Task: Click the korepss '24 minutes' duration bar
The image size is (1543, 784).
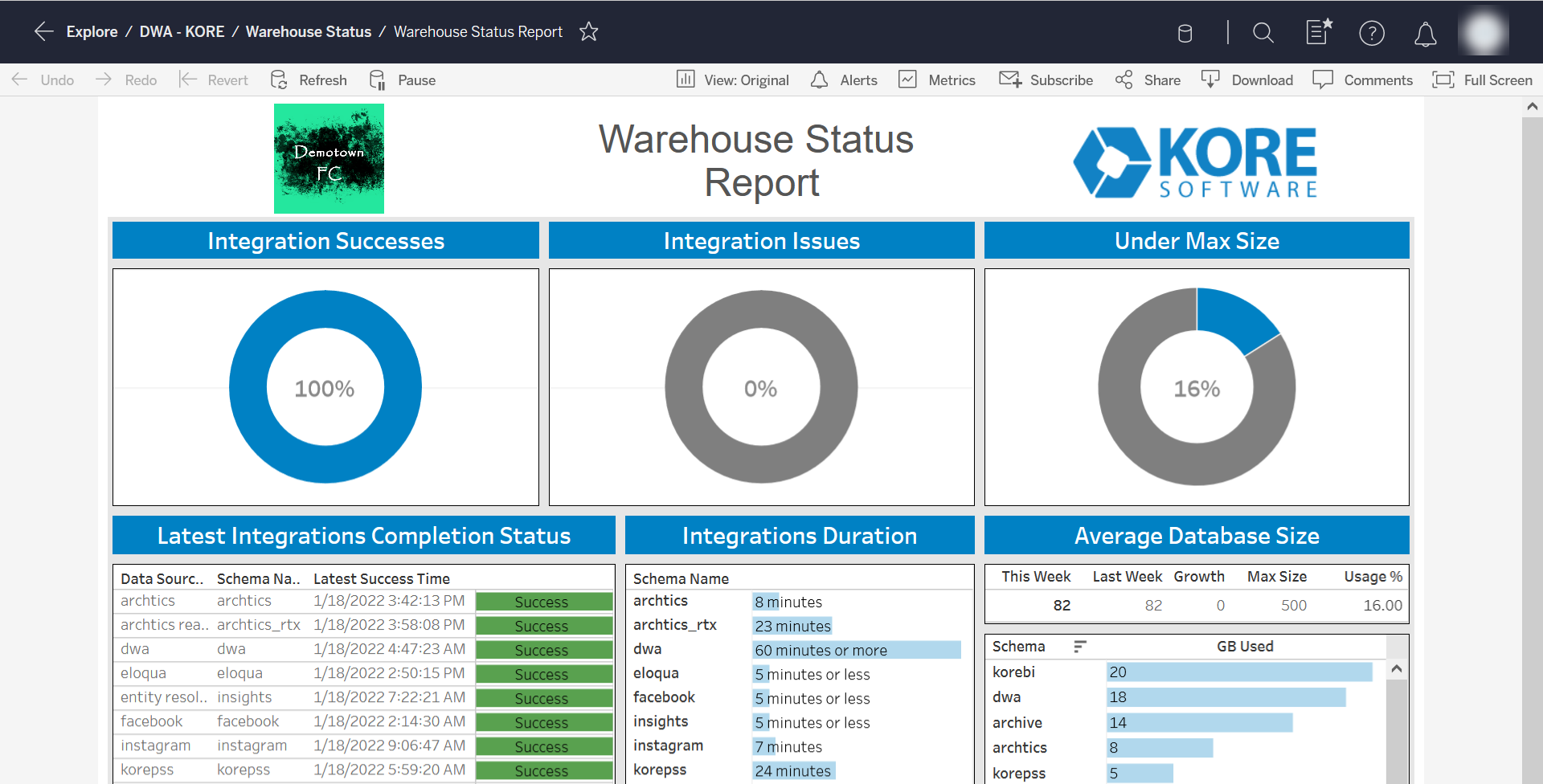Action: tap(794, 770)
